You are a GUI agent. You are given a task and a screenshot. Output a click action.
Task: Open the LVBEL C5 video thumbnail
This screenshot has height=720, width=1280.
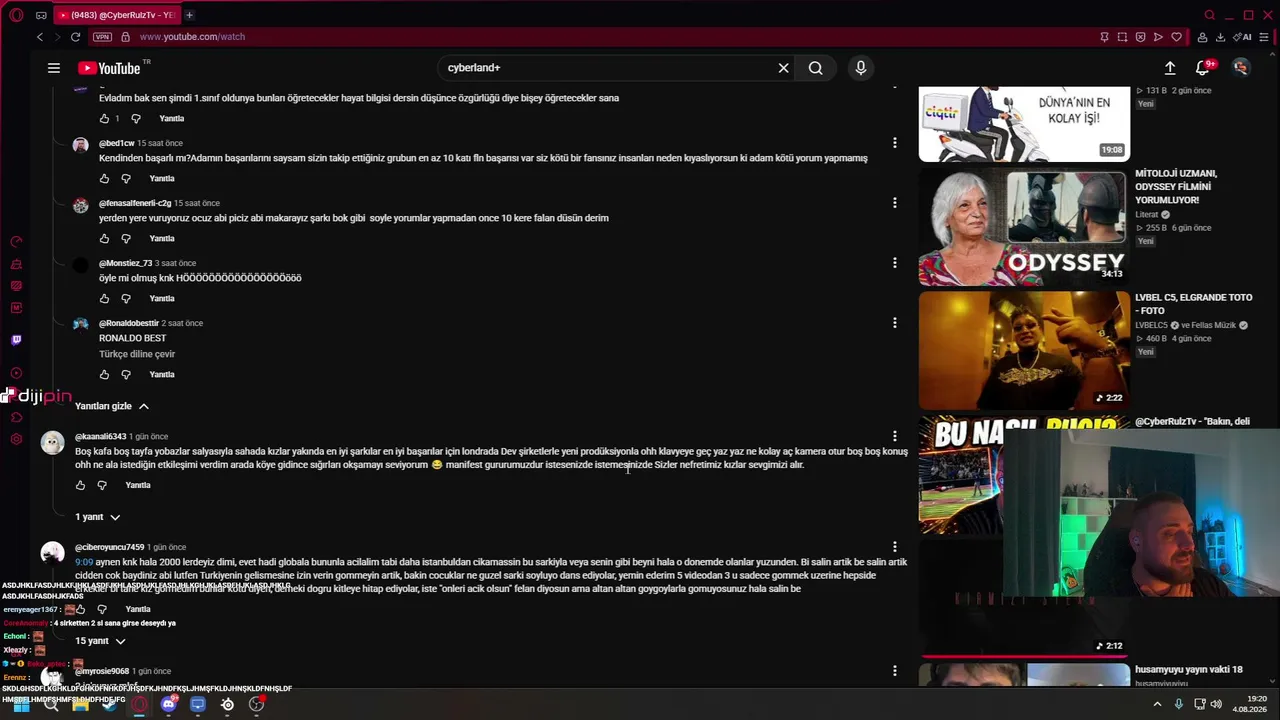coord(1024,350)
